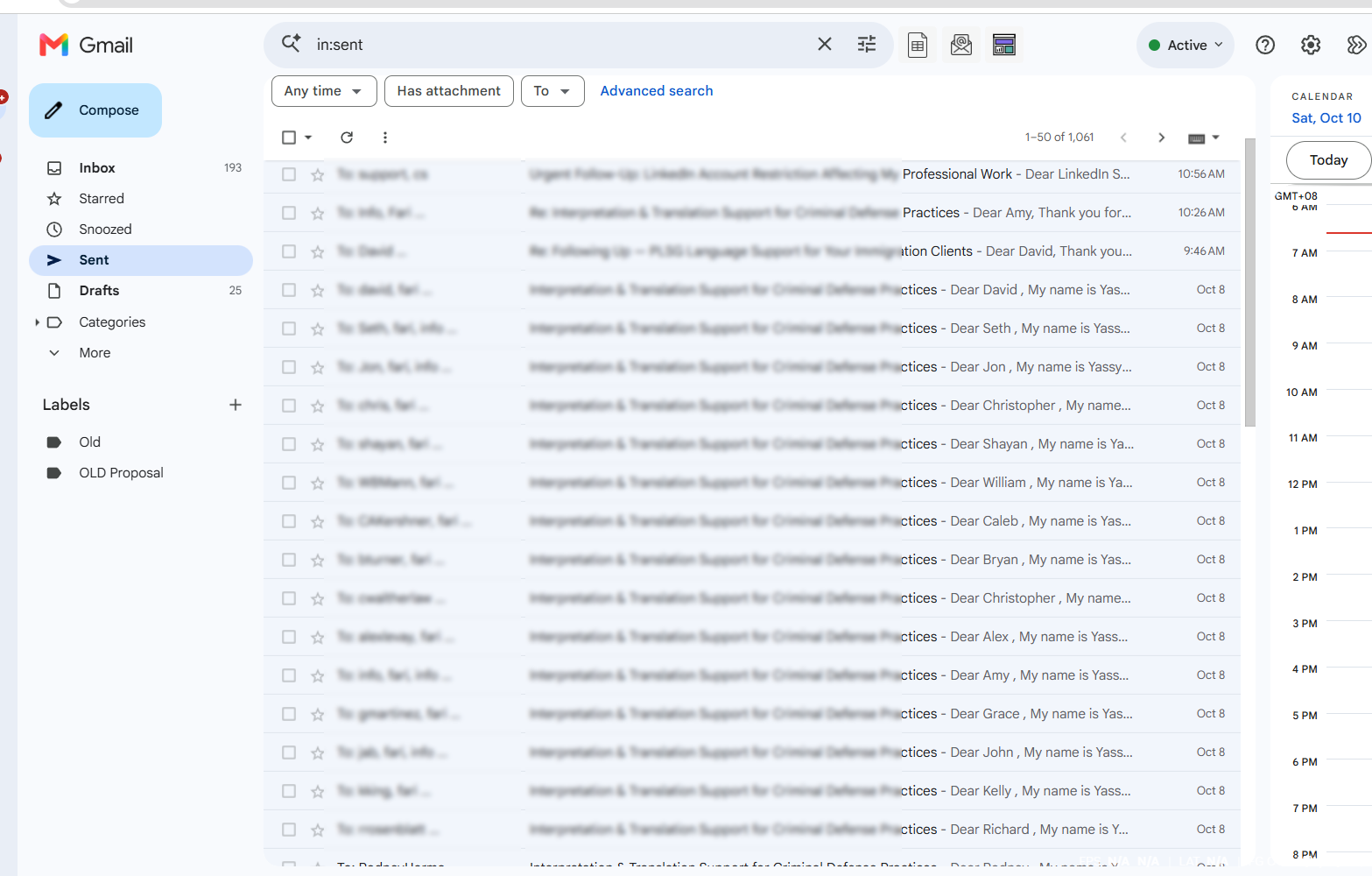This screenshot has width=1372, height=876.
Task: Click the sheet extension icon in toolbar
Action: (x=918, y=45)
